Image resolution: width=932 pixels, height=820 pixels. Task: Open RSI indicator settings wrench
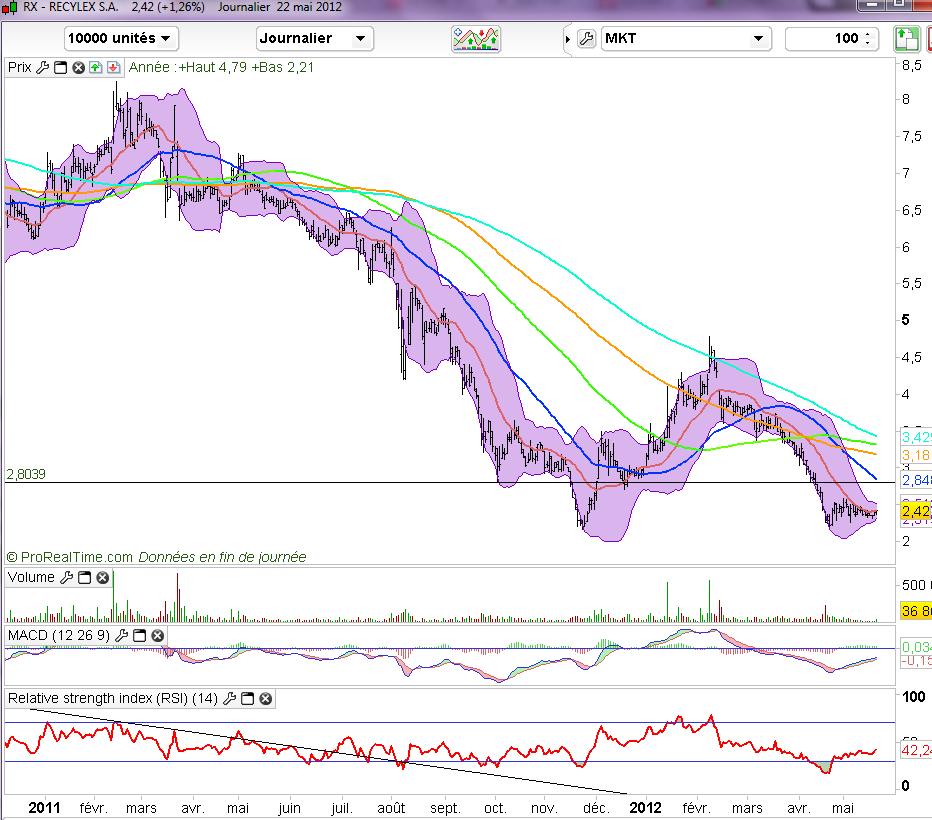point(231,699)
